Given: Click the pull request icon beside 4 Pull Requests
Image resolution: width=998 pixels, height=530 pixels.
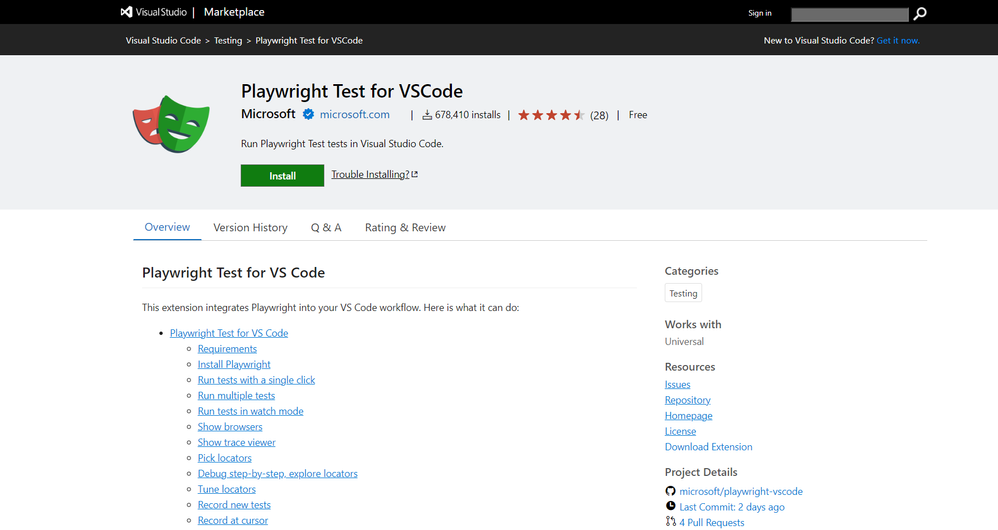Looking at the screenshot, I should coord(670,522).
